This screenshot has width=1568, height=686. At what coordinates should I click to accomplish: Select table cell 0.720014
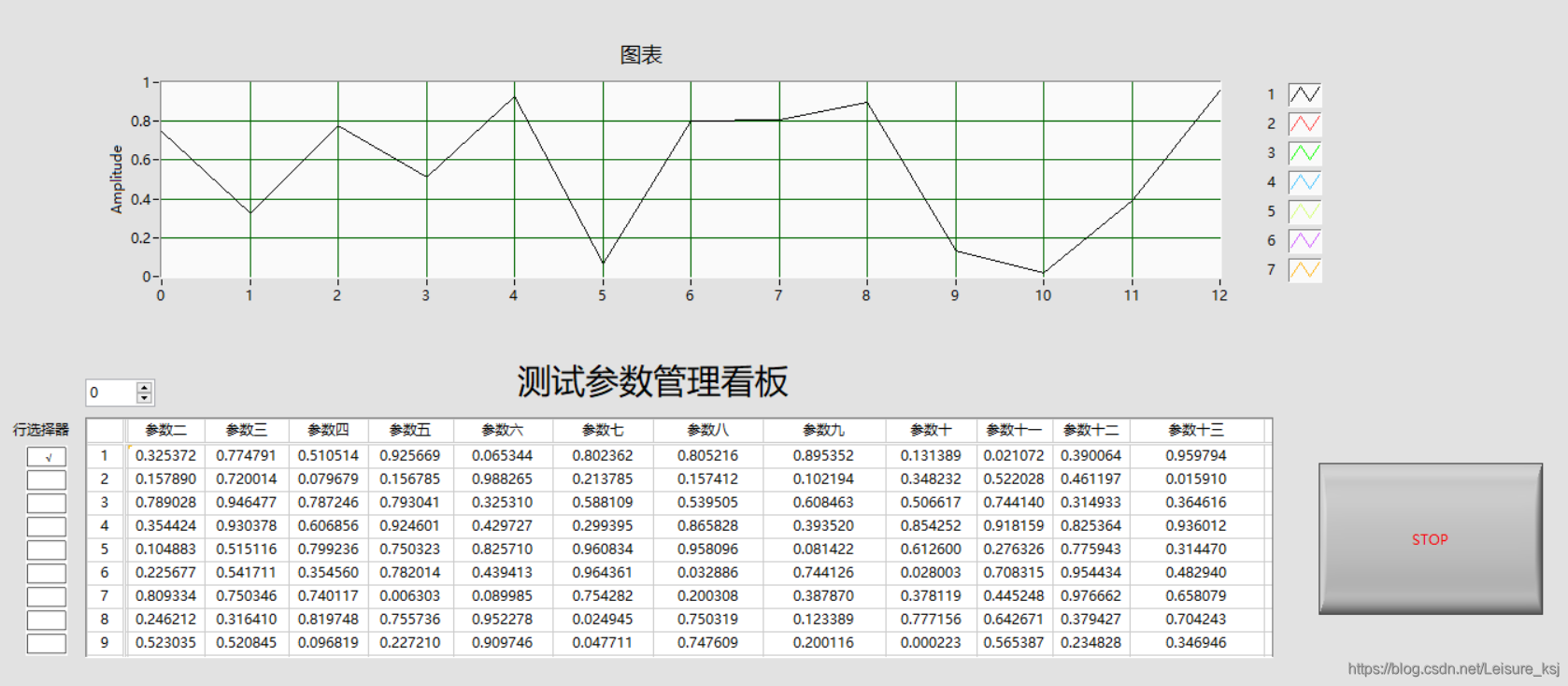click(x=247, y=479)
